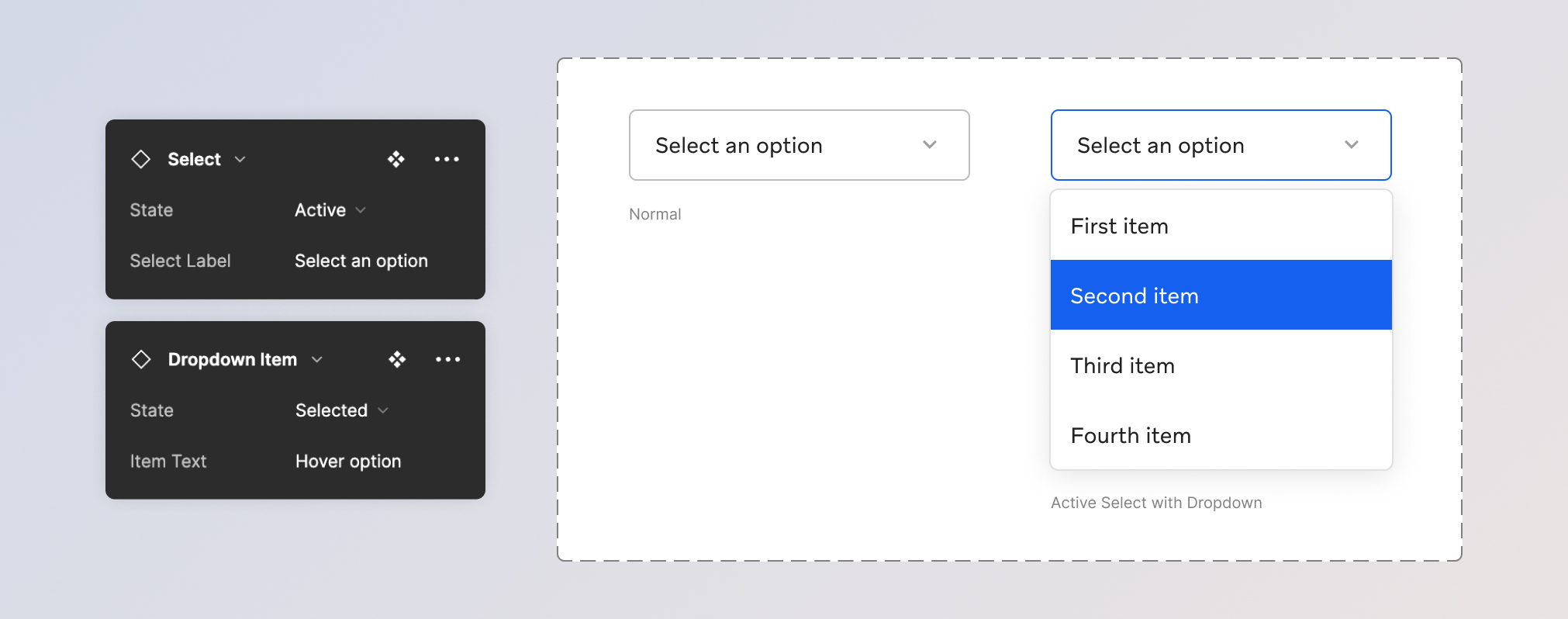Click the diamond component icon beside Dropdown Item
Screen dimensions: 1568x619
(x=141, y=359)
